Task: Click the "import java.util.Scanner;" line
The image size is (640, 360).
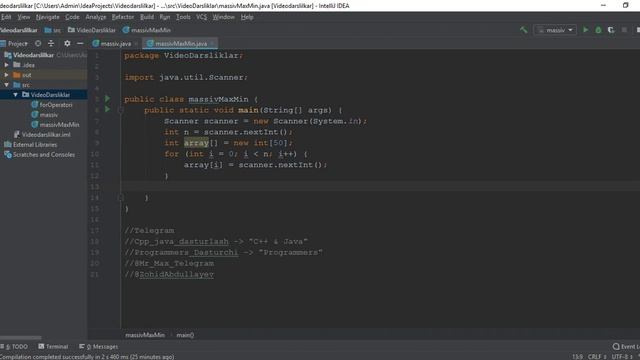Action: 186,77
